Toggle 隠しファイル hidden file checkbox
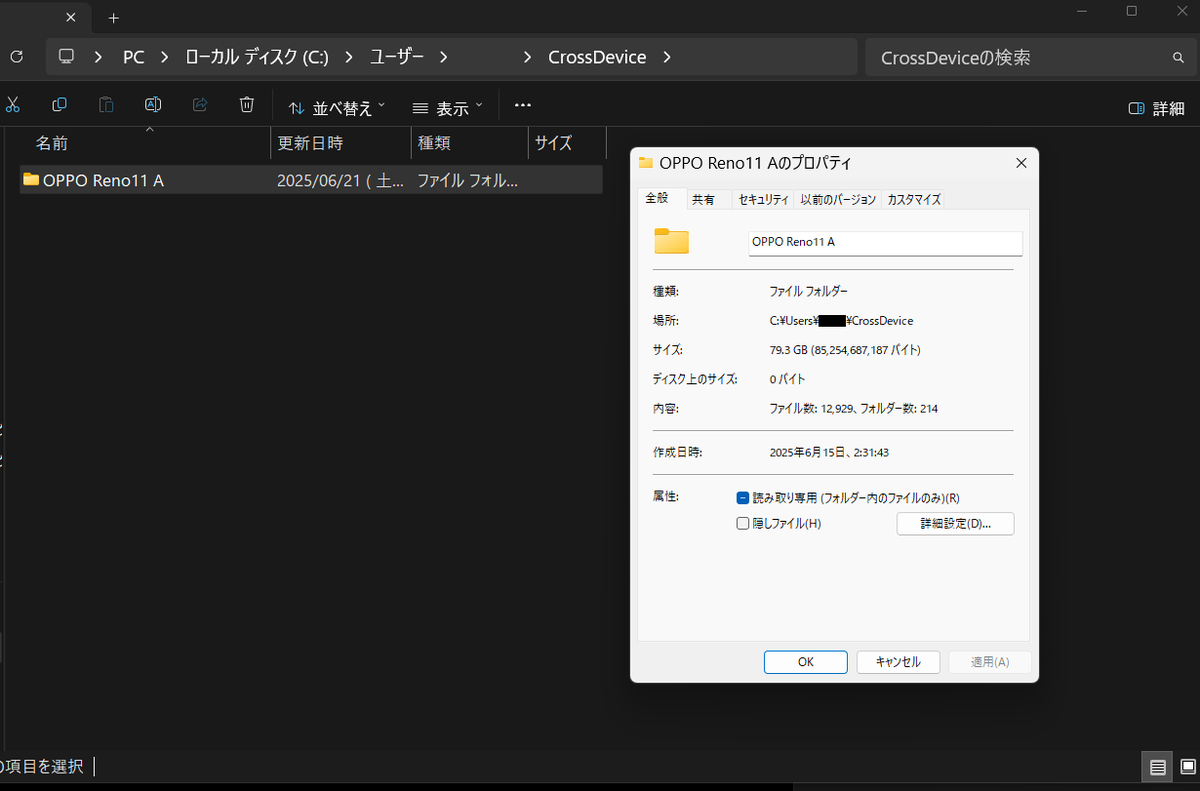 coord(743,523)
